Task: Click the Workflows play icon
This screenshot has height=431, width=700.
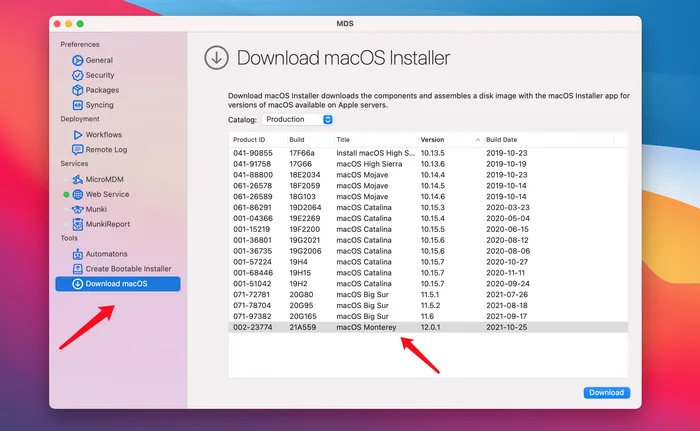Action: point(78,135)
